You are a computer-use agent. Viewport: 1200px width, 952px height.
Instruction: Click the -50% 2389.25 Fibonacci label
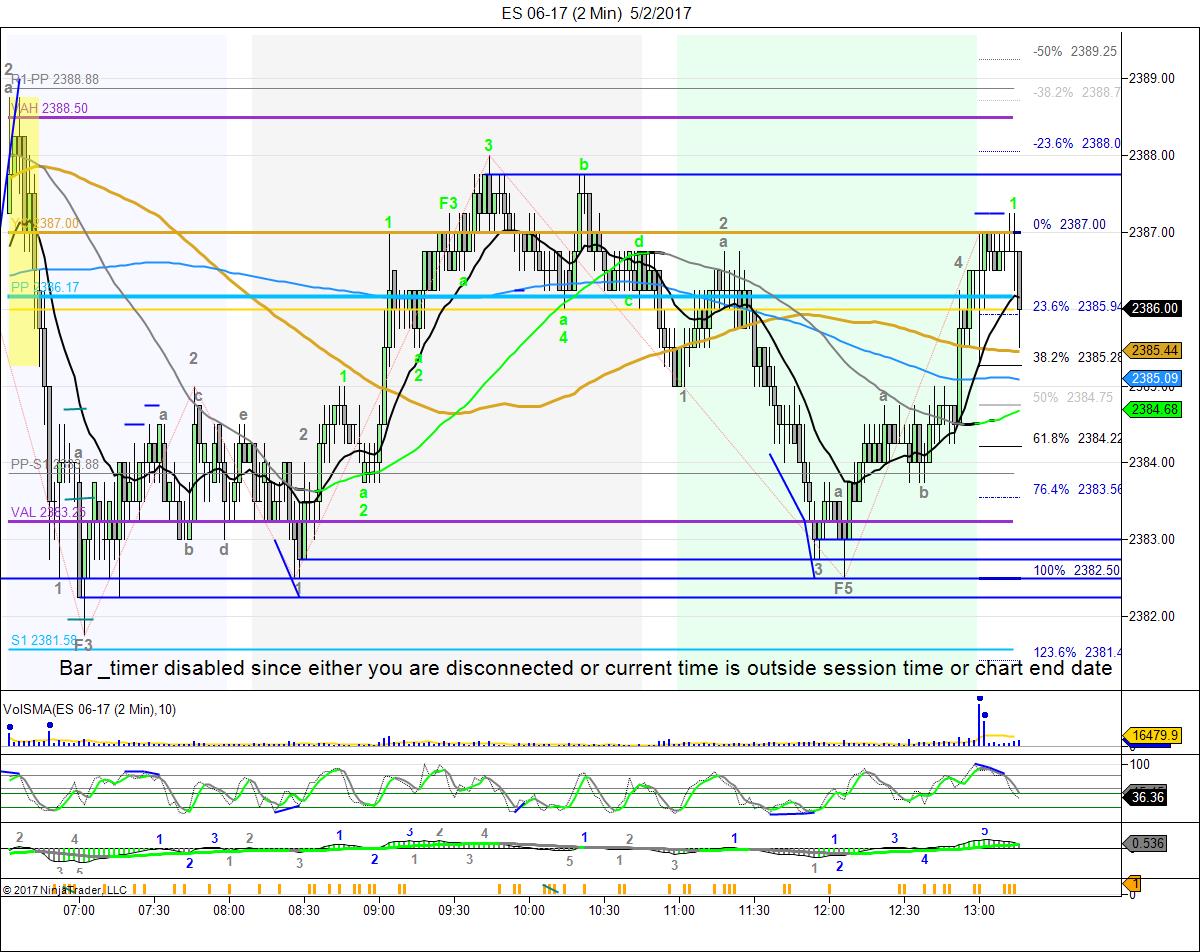(x=1075, y=51)
